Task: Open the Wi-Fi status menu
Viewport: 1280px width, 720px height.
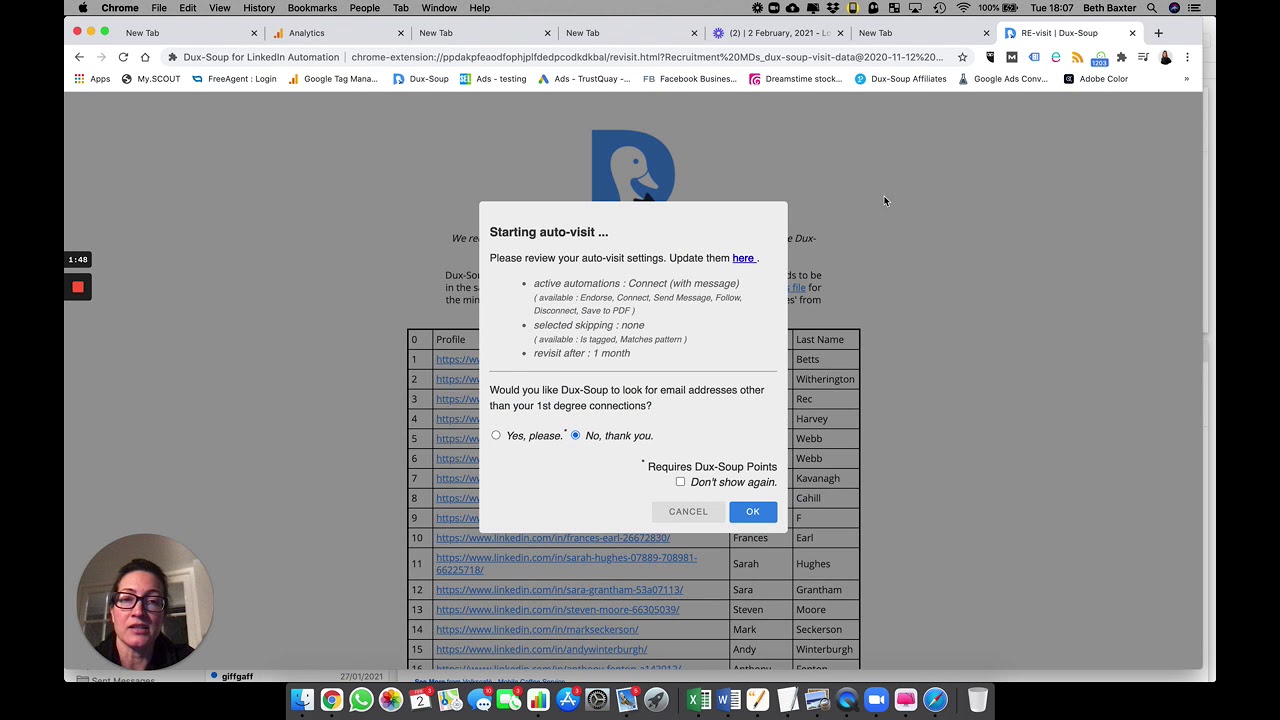Action: 963,8
